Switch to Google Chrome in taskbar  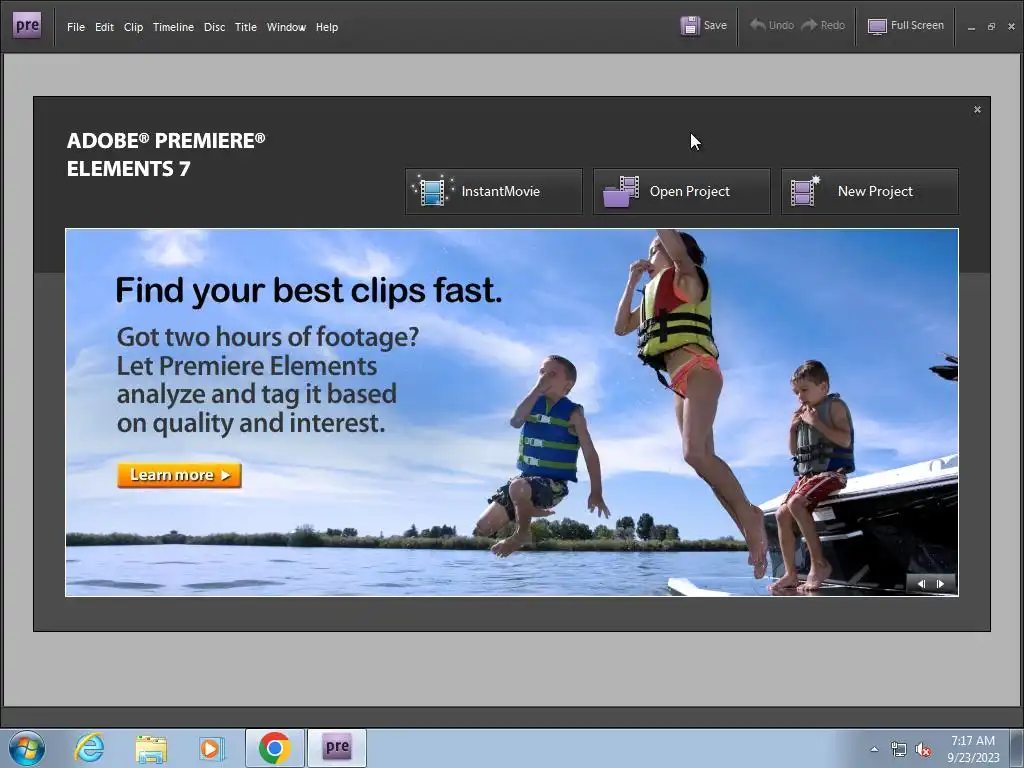[x=275, y=748]
